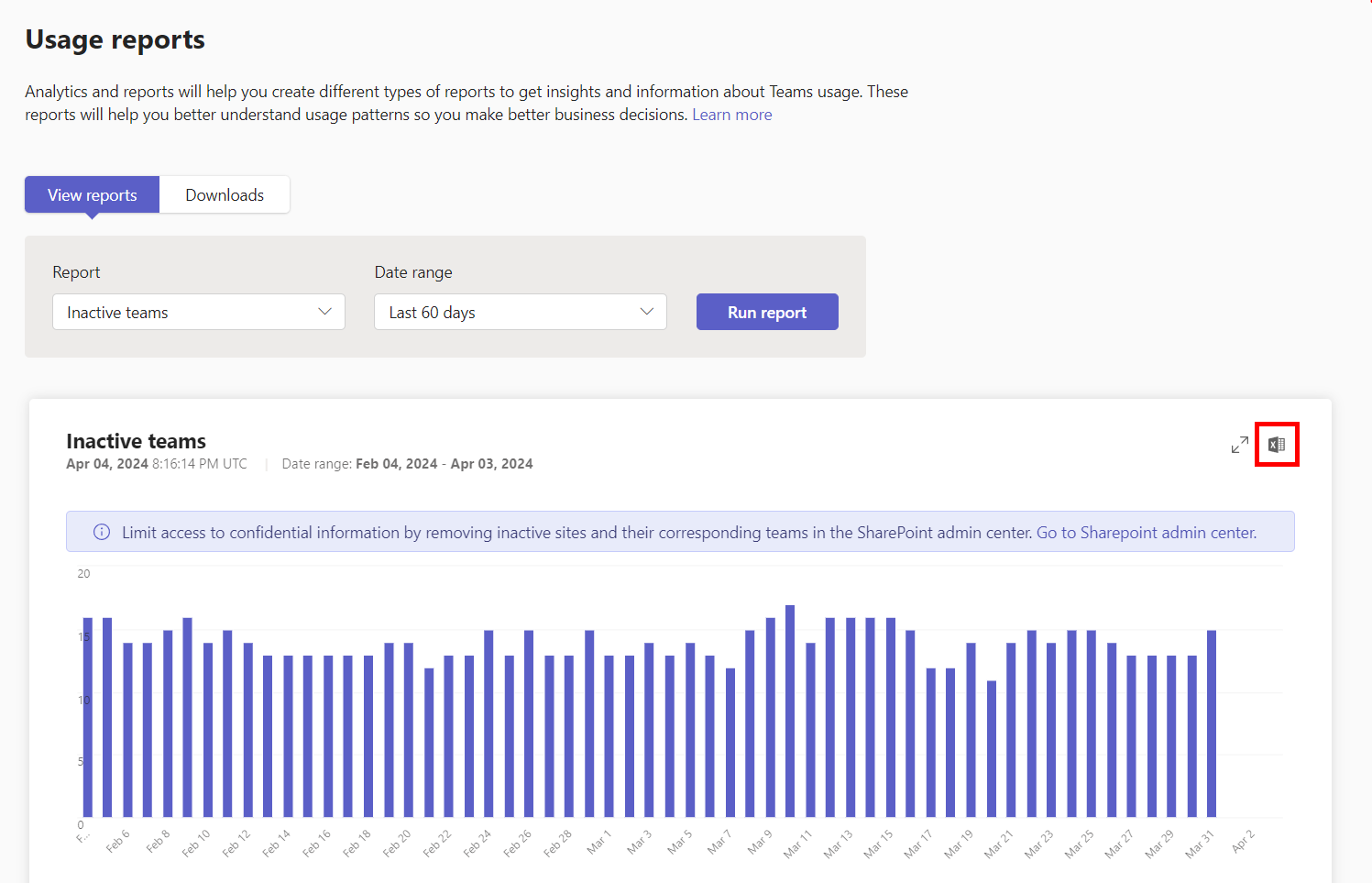Export the report to Excel
This screenshot has width=1372, height=883.
[x=1277, y=445]
